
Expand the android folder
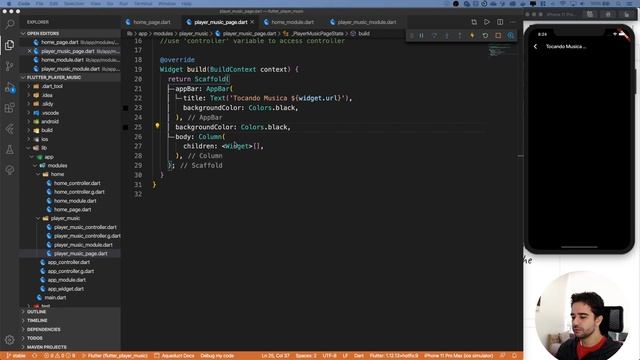point(50,122)
